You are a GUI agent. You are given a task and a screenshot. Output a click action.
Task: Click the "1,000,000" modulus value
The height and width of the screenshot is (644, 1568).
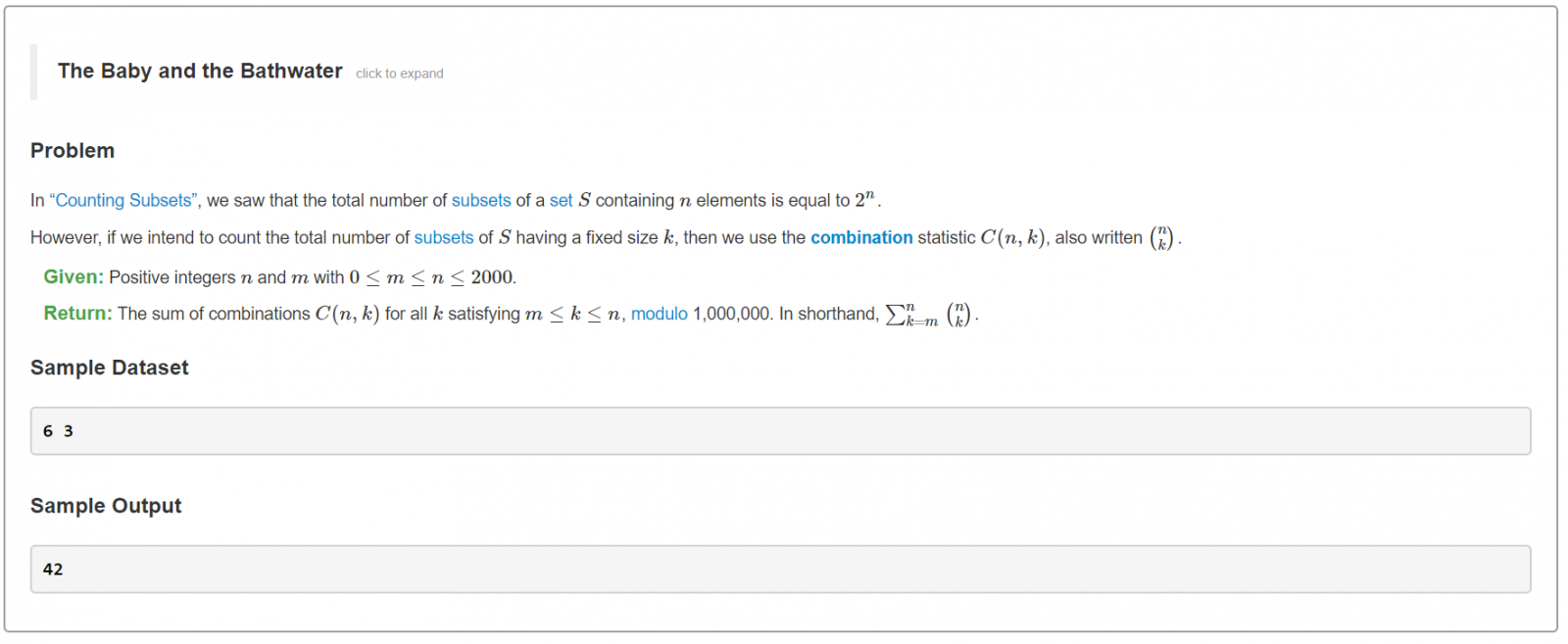[x=730, y=314]
